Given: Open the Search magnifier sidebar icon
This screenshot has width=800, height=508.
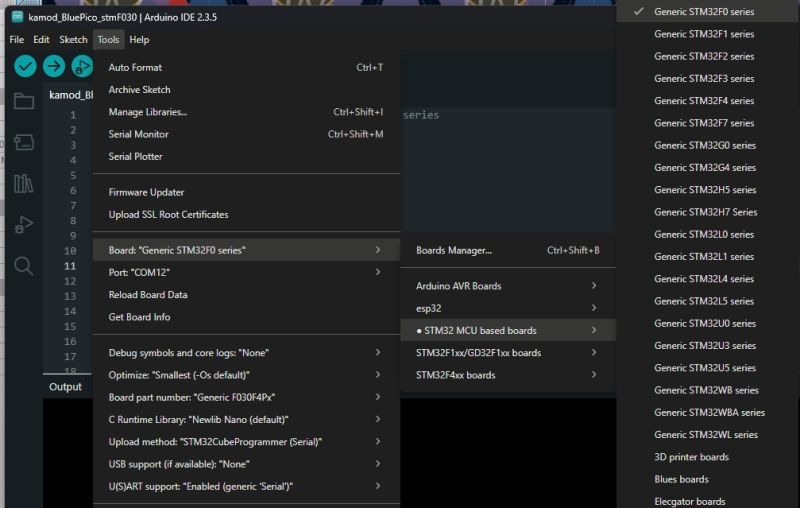Looking at the screenshot, I should (23, 266).
